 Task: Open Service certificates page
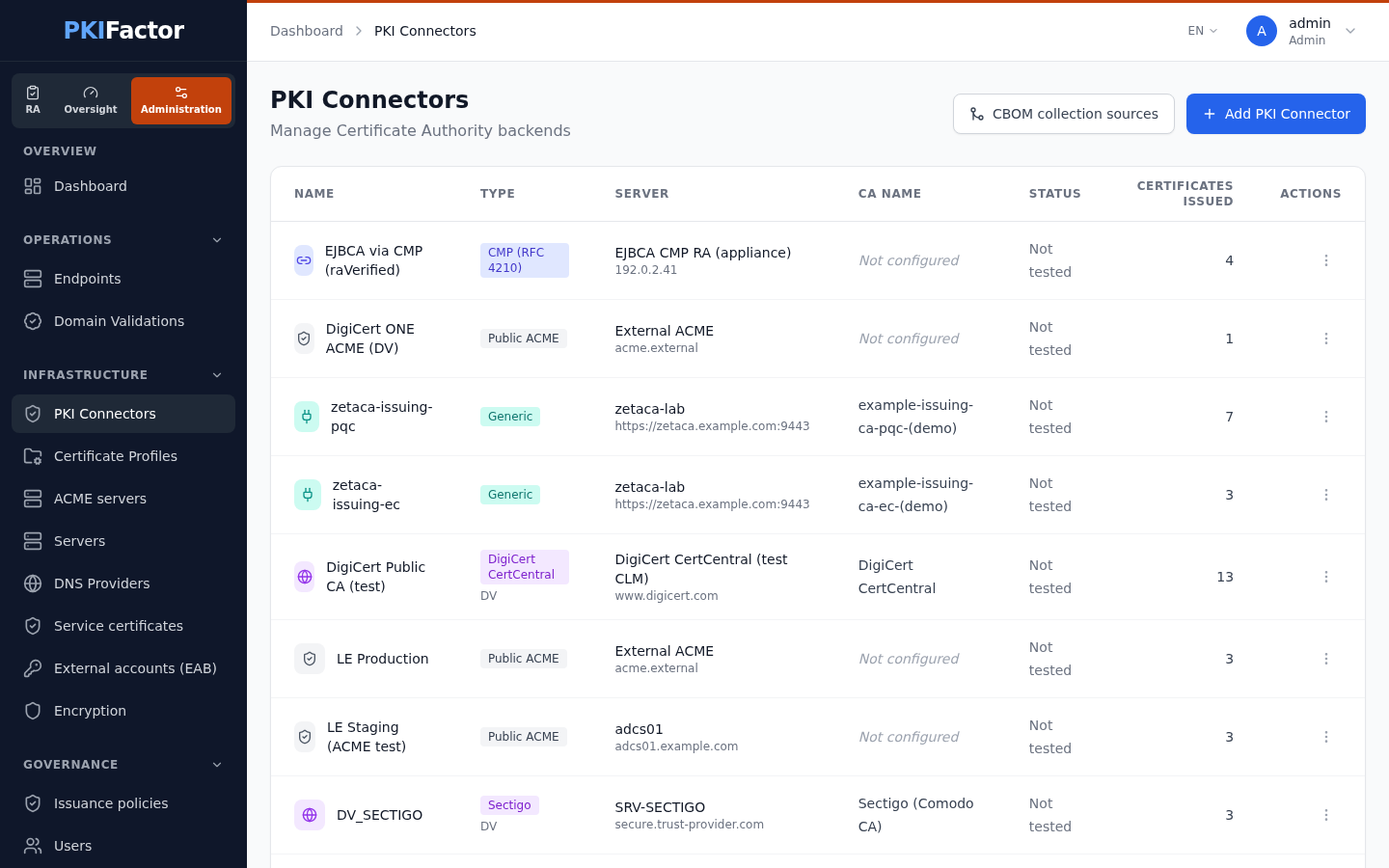click(123, 626)
